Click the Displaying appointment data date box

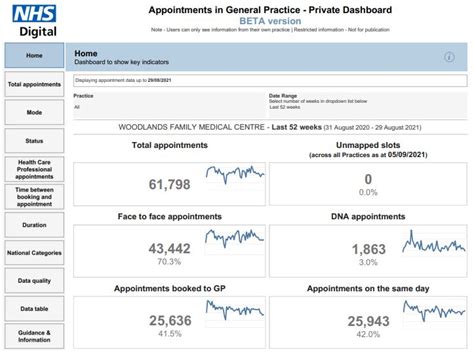[270, 80]
